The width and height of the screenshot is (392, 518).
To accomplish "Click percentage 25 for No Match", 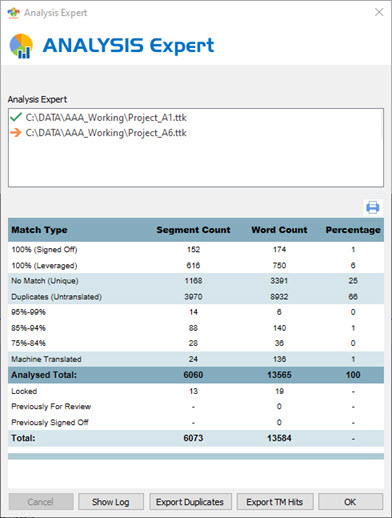I will 353,281.
